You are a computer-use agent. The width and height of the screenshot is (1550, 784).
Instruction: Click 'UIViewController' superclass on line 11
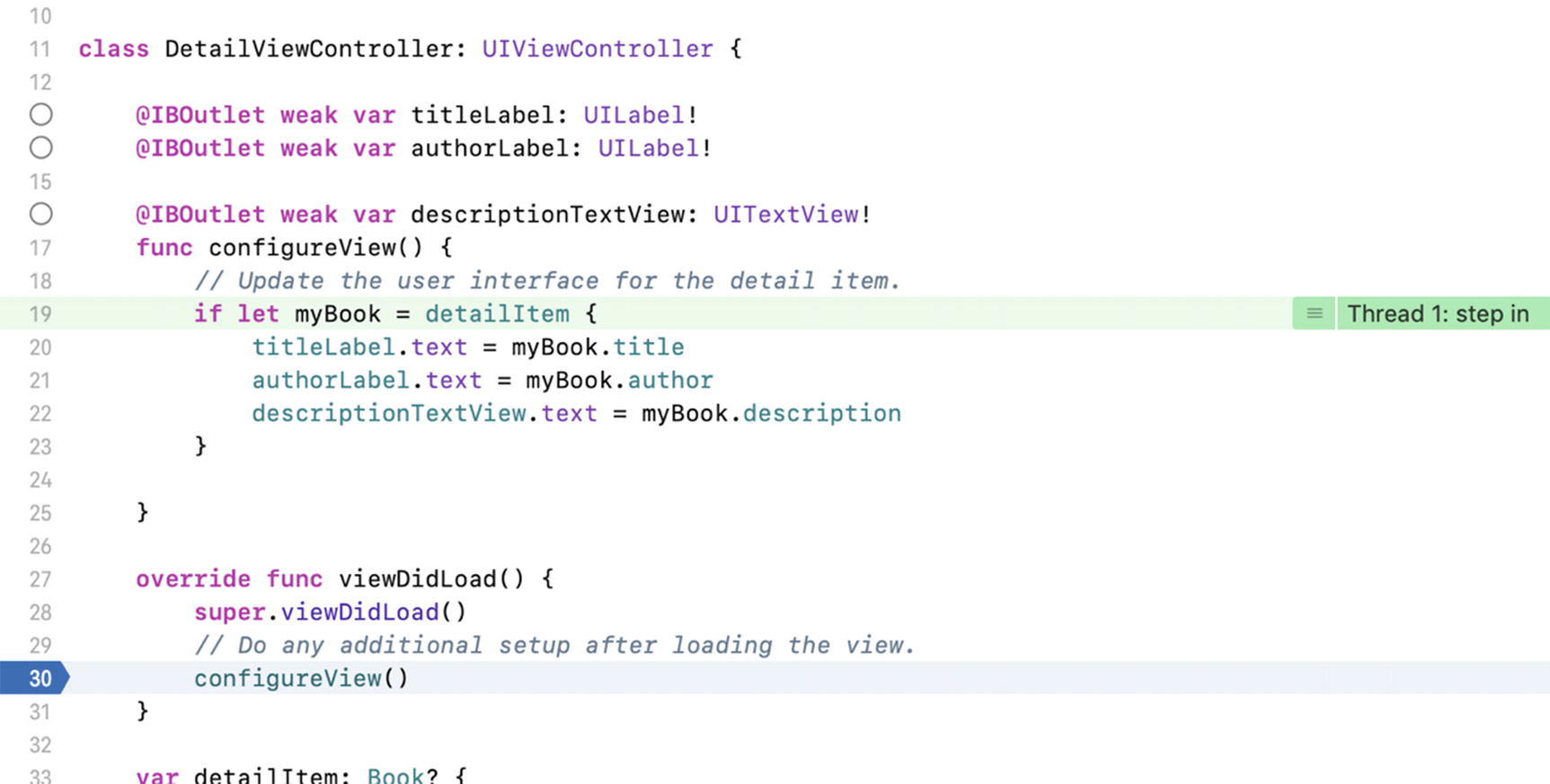[x=598, y=48]
